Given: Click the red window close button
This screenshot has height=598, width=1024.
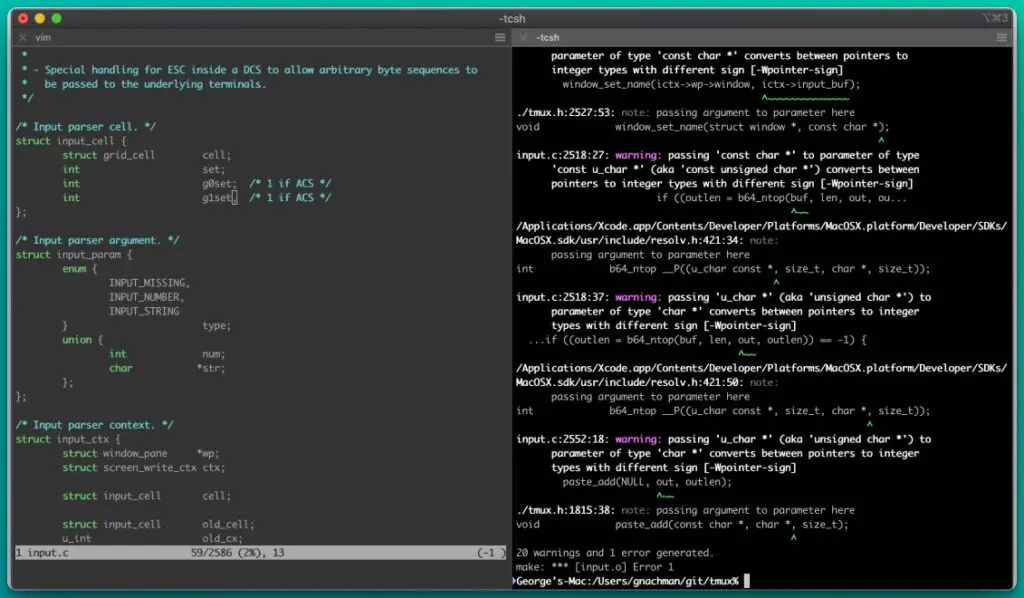Looking at the screenshot, I should pos(23,18).
